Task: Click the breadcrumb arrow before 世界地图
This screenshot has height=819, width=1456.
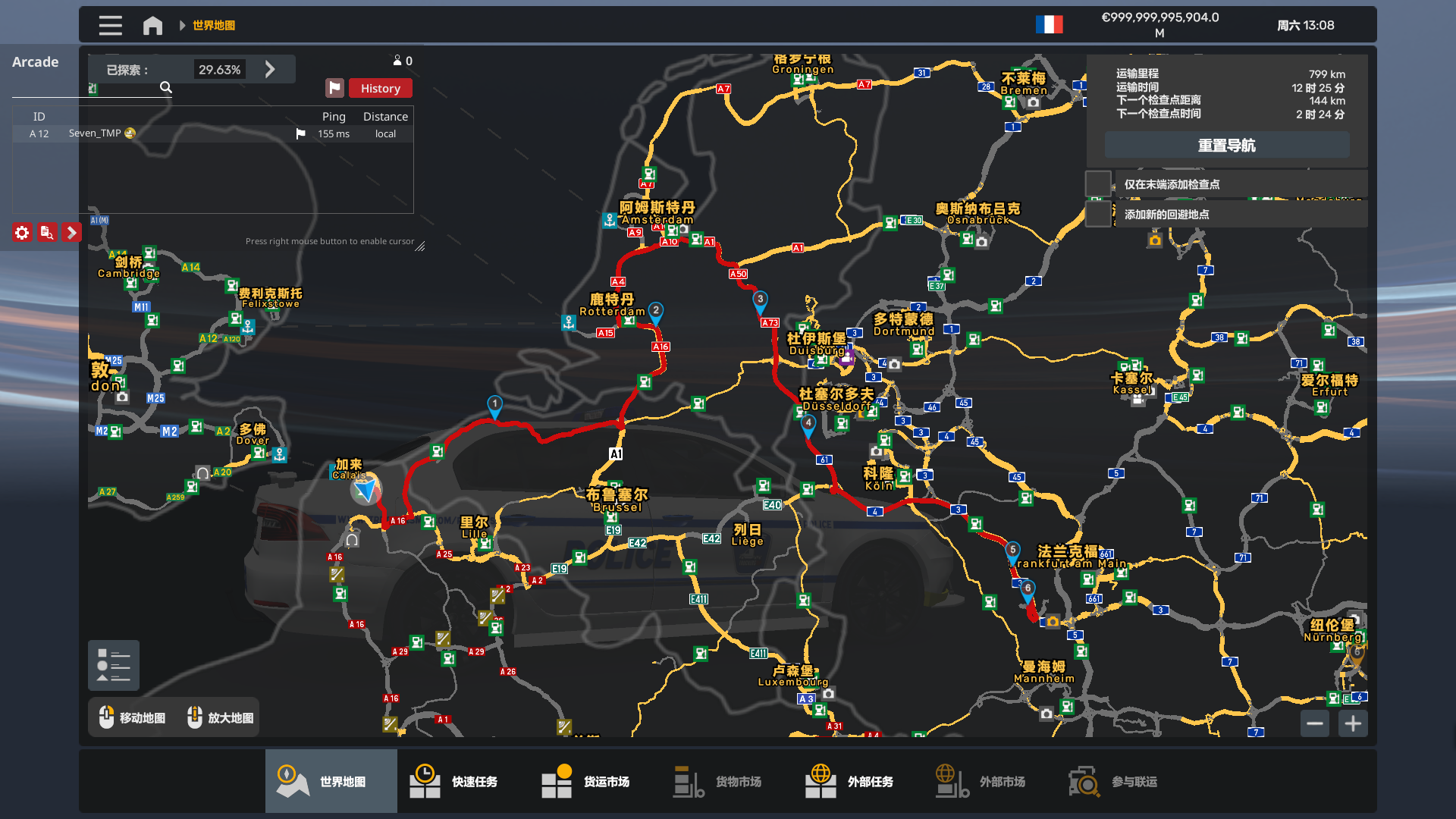Action: pyautogui.click(x=182, y=25)
